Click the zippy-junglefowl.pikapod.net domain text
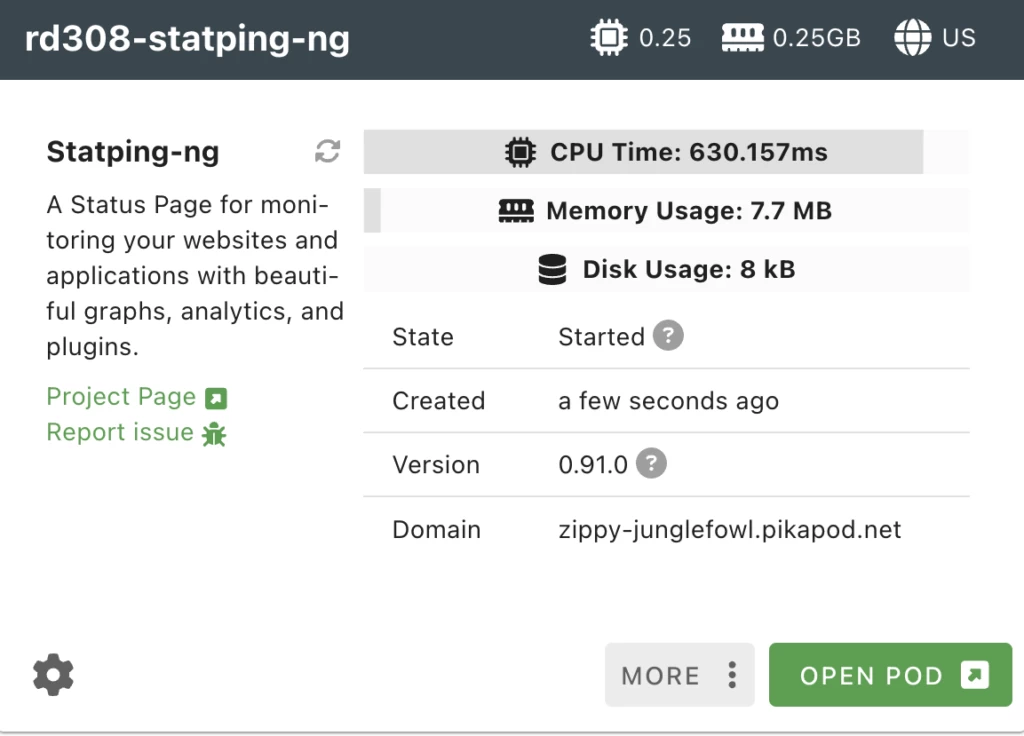1024x736 pixels. click(x=729, y=530)
